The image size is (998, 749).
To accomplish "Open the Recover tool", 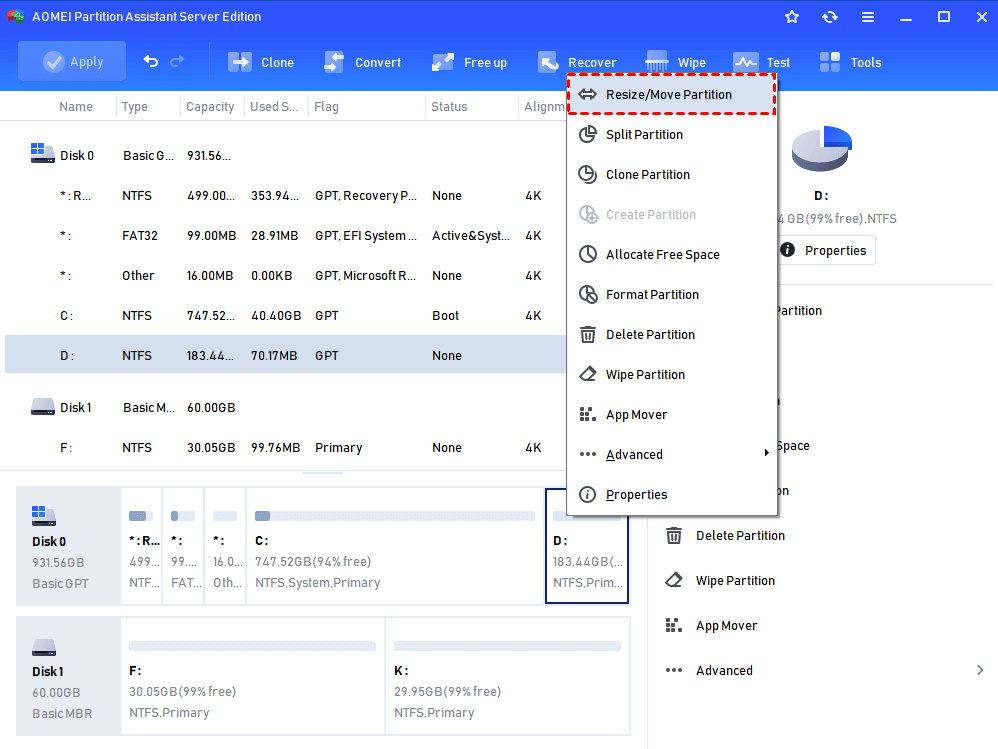I will pos(577,62).
